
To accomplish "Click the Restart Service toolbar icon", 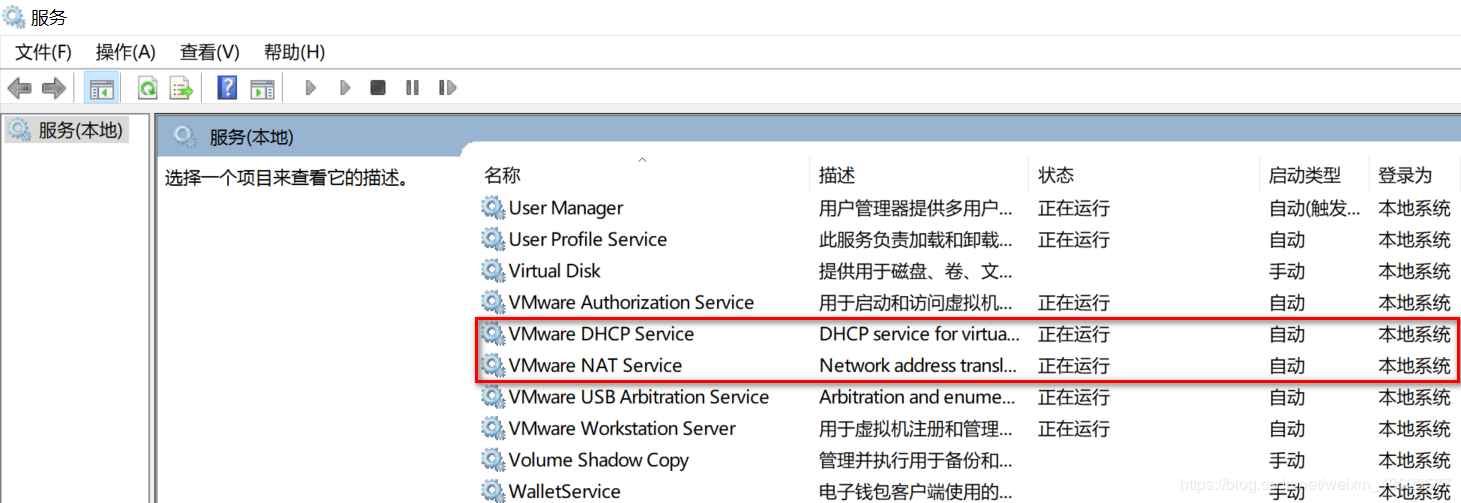I will 447,88.
